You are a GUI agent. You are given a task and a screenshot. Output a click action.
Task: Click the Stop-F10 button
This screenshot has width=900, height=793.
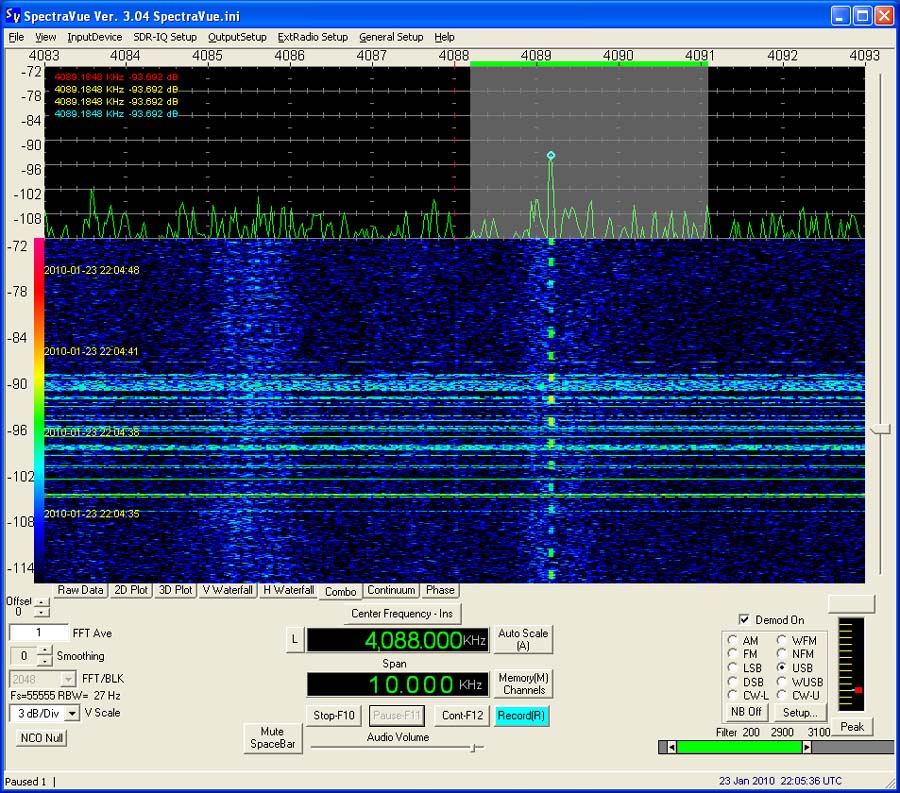click(333, 716)
